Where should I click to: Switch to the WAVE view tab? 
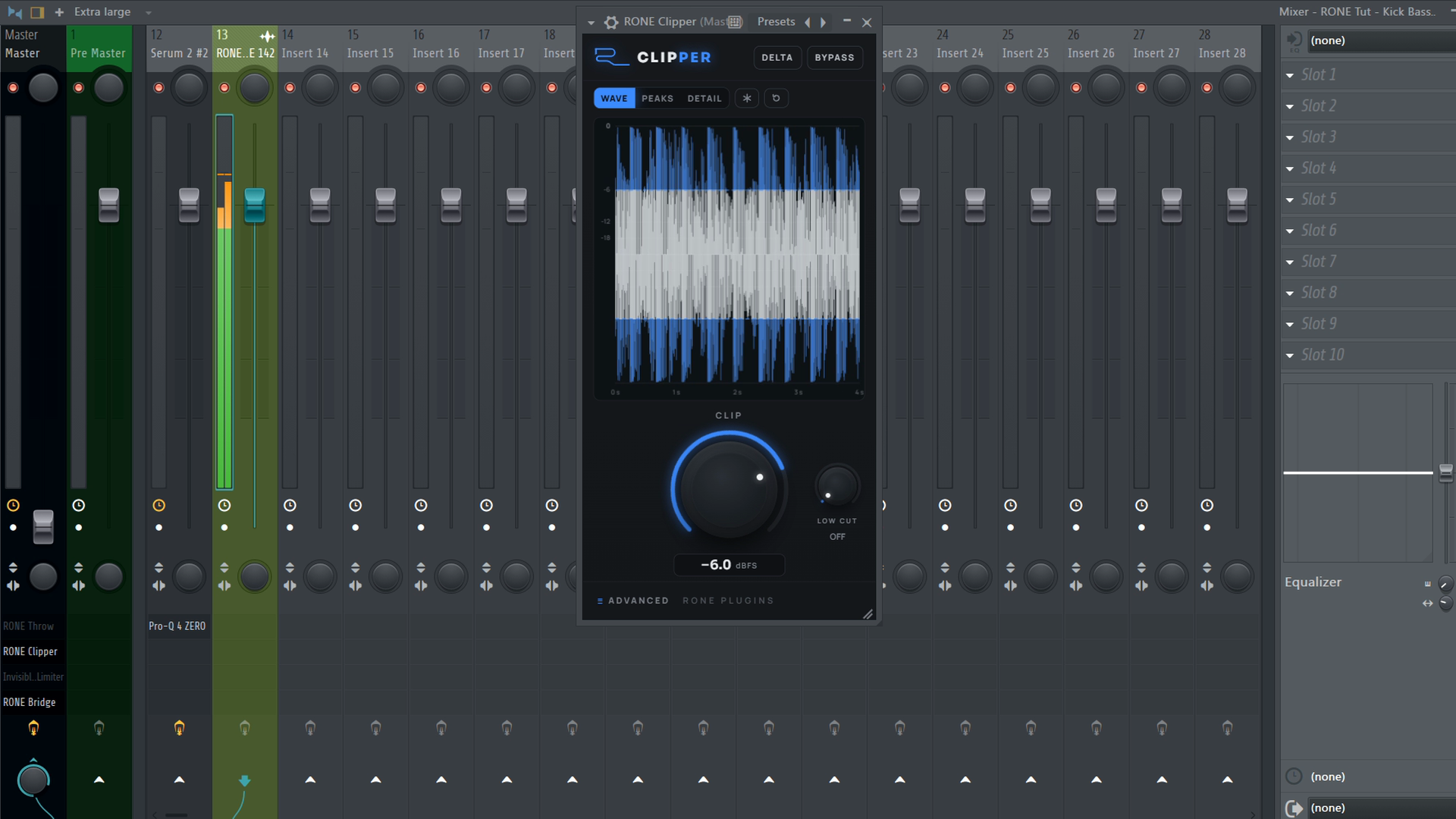pyautogui.click(x=614, y=99)
